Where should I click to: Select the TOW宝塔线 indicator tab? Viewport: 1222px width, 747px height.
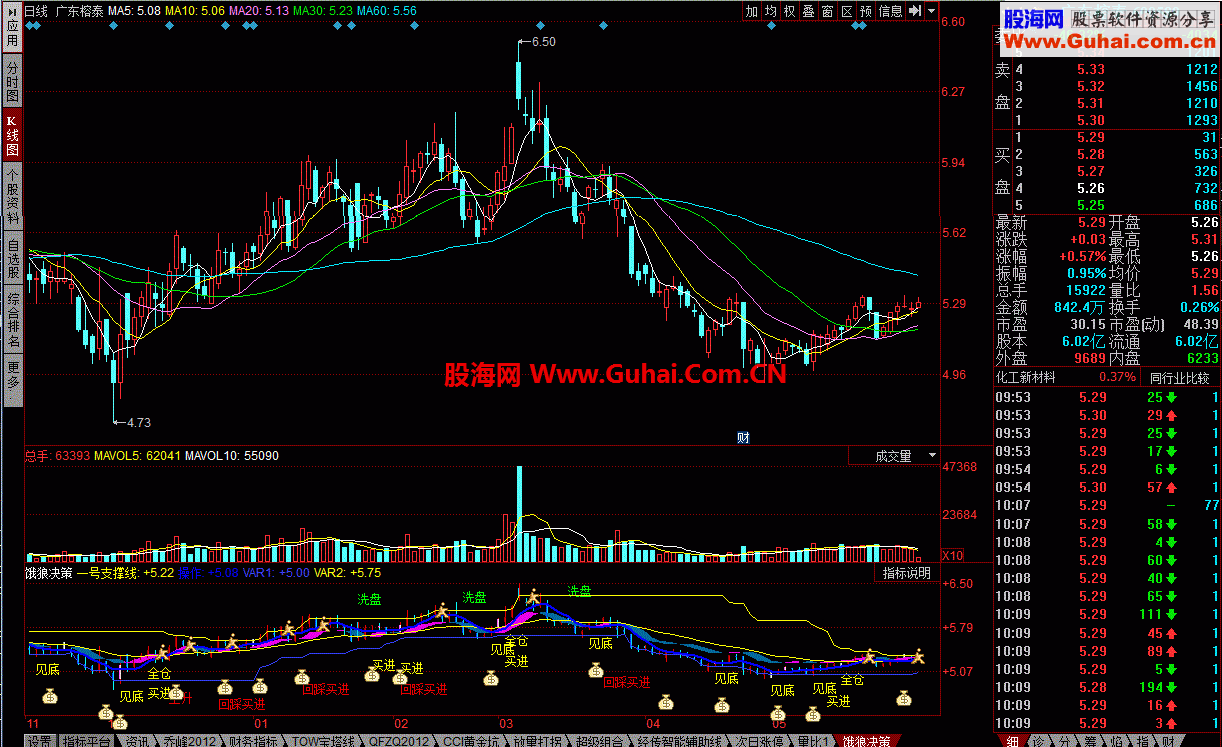(x=325, y=740)
